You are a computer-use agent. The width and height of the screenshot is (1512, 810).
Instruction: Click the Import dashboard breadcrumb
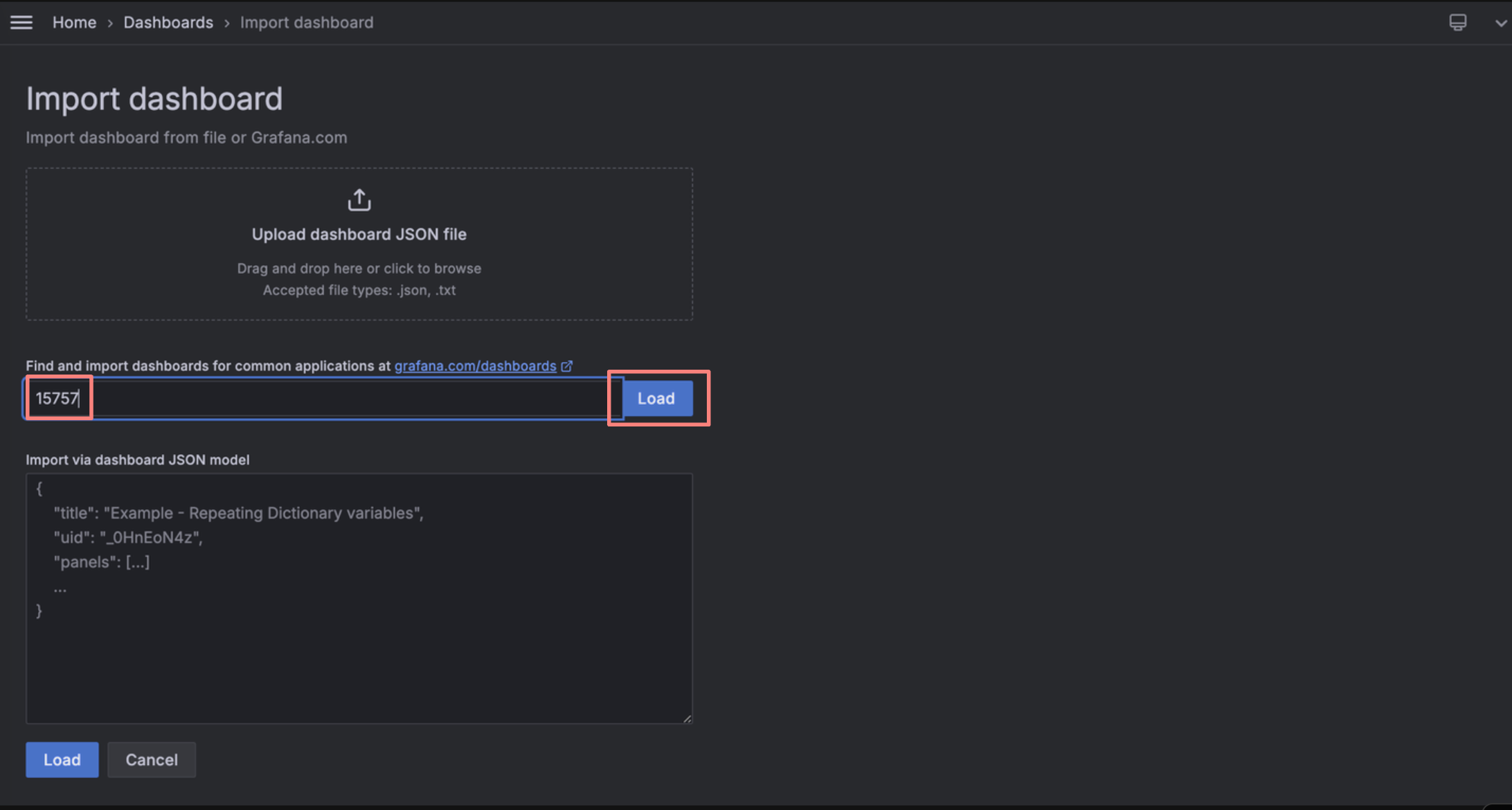coord(307,22)
